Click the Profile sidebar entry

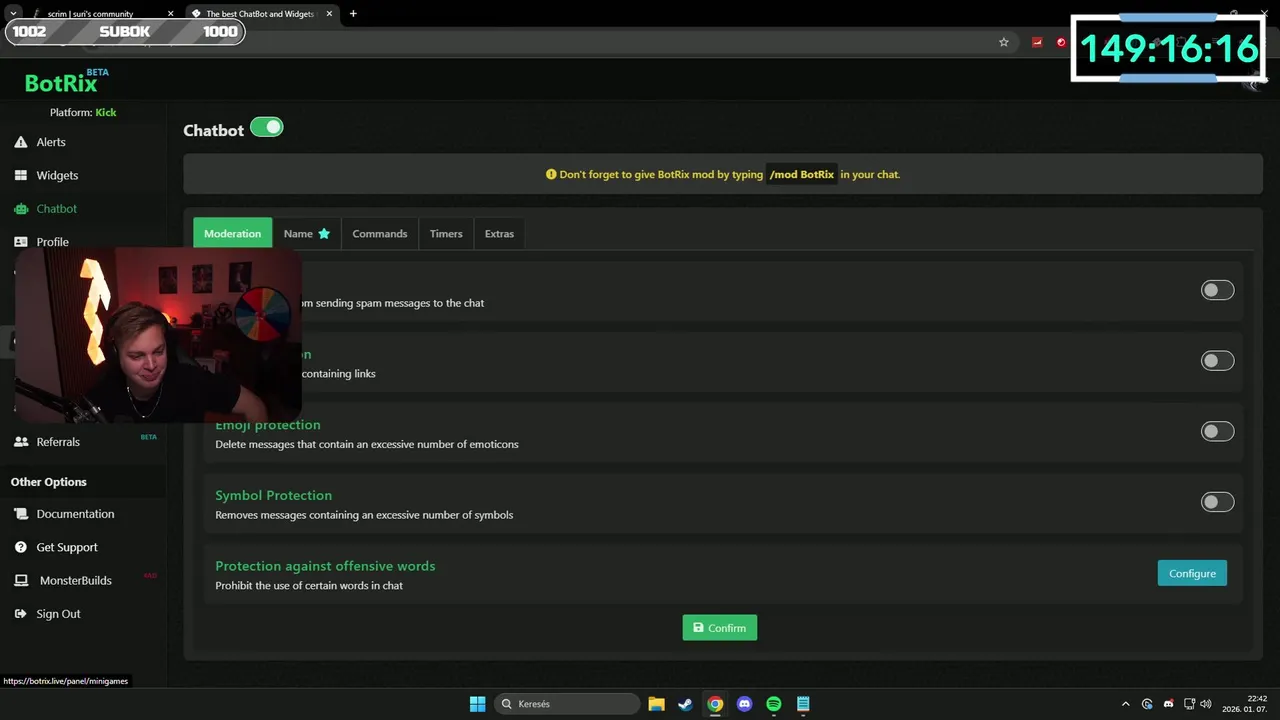[53, 242]
